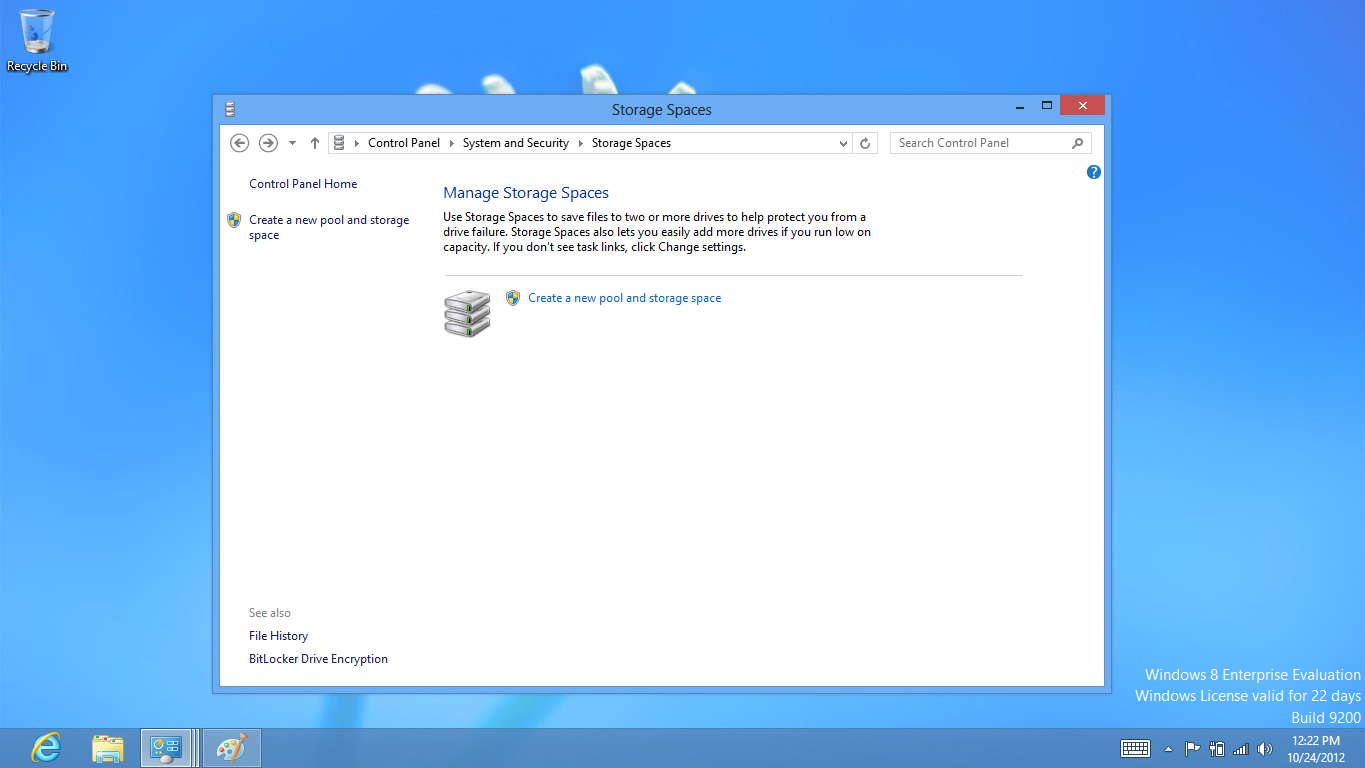Screen dimensions: 1365x768
Task: Go back using the Back arrow
Action: click(x=239, y=143)
